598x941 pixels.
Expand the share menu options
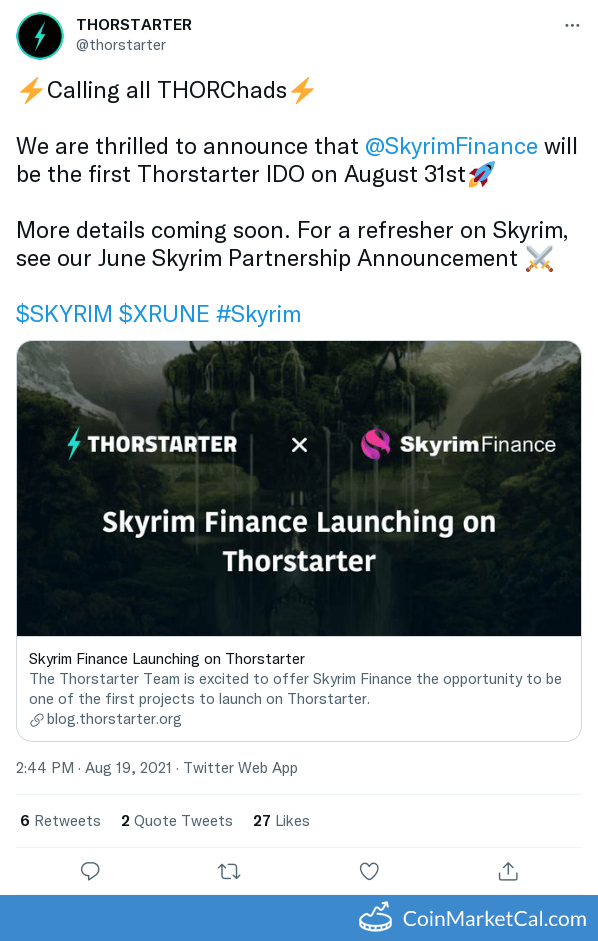click(x=508, y=871)
